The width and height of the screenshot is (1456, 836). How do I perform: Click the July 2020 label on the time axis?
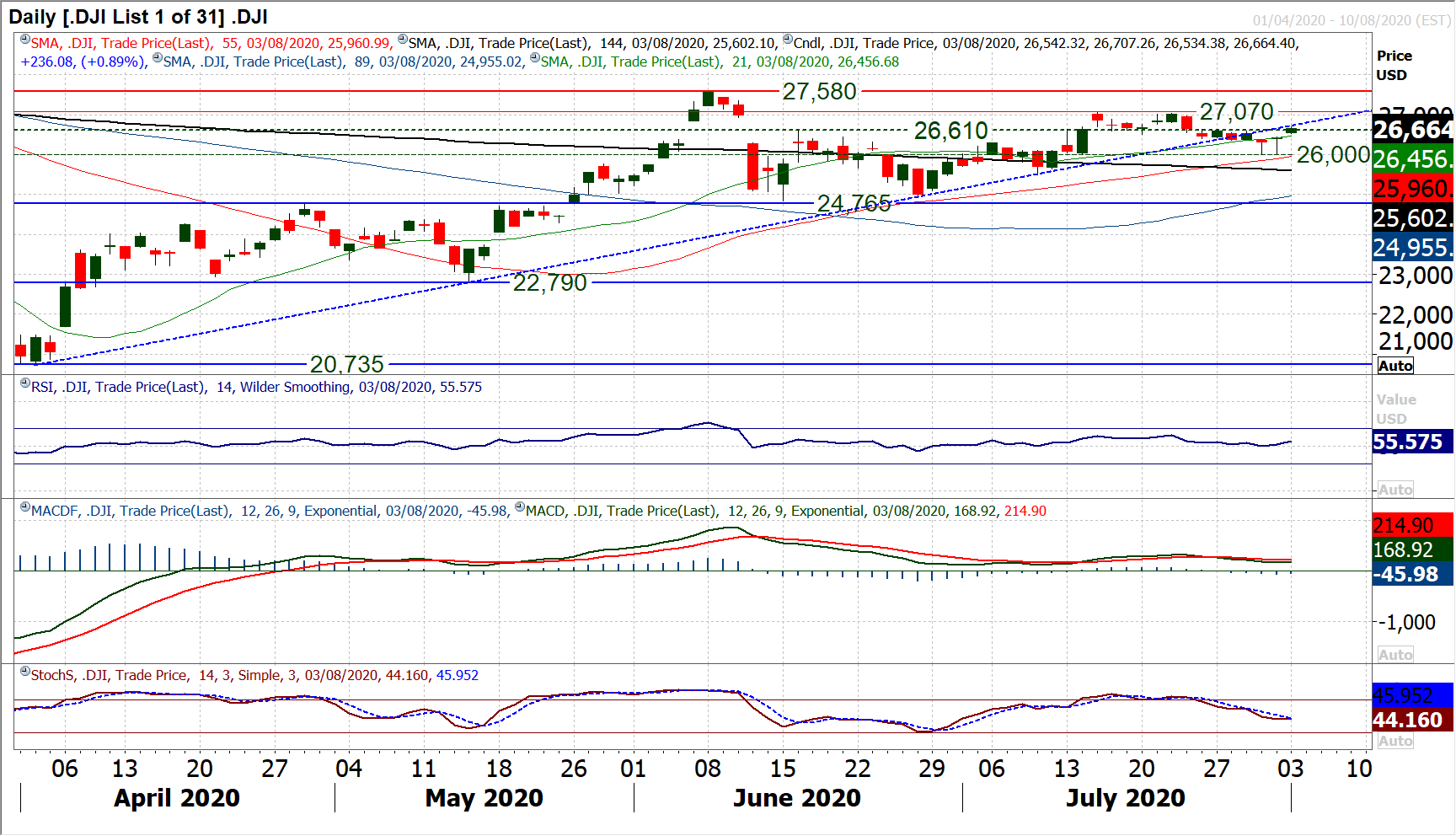coord(1126,797)
